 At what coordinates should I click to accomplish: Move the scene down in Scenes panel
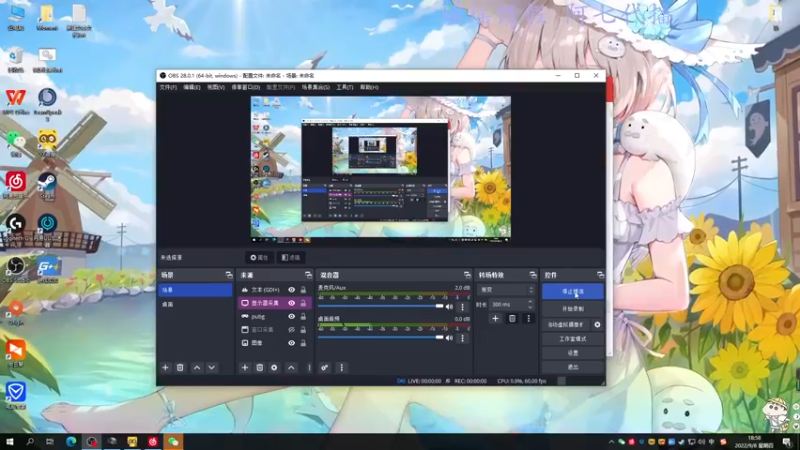click(x=211, y=367)
